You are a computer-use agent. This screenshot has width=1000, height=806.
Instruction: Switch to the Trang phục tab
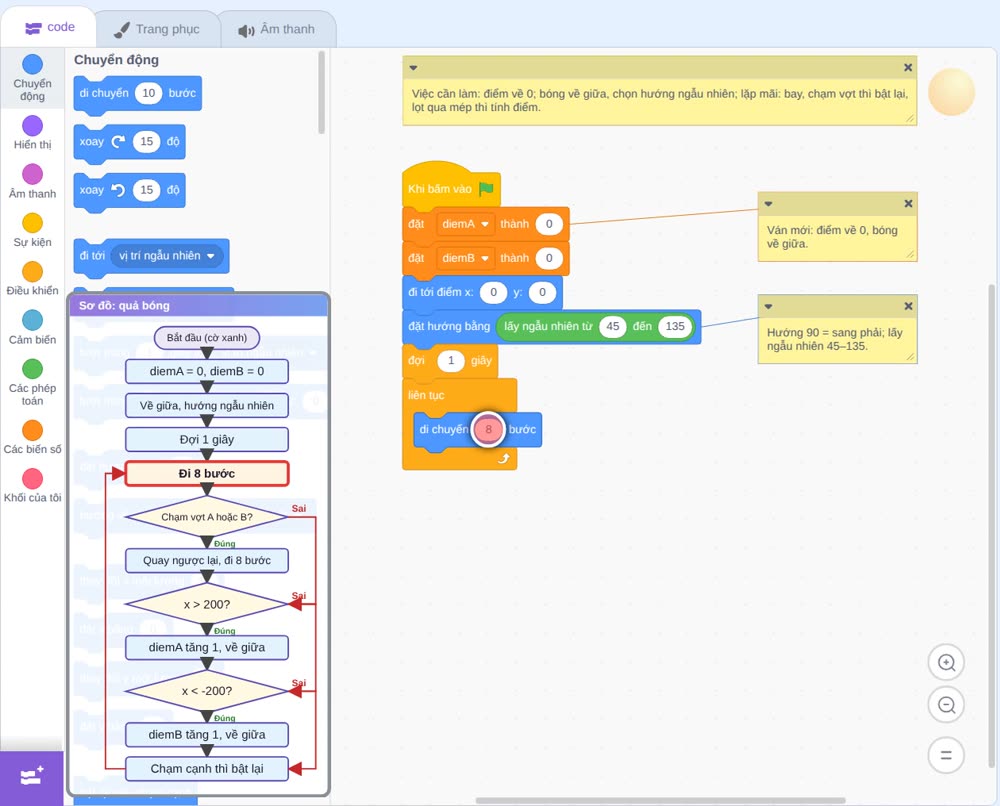pyautogui.click(x=157, y=29)
